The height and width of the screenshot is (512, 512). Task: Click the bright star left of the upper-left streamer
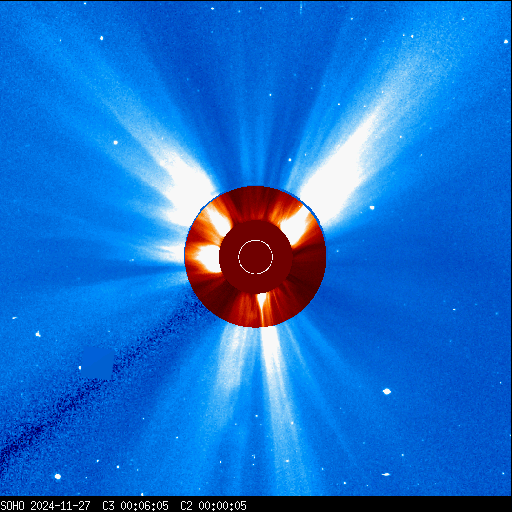[x=116, y=143]
